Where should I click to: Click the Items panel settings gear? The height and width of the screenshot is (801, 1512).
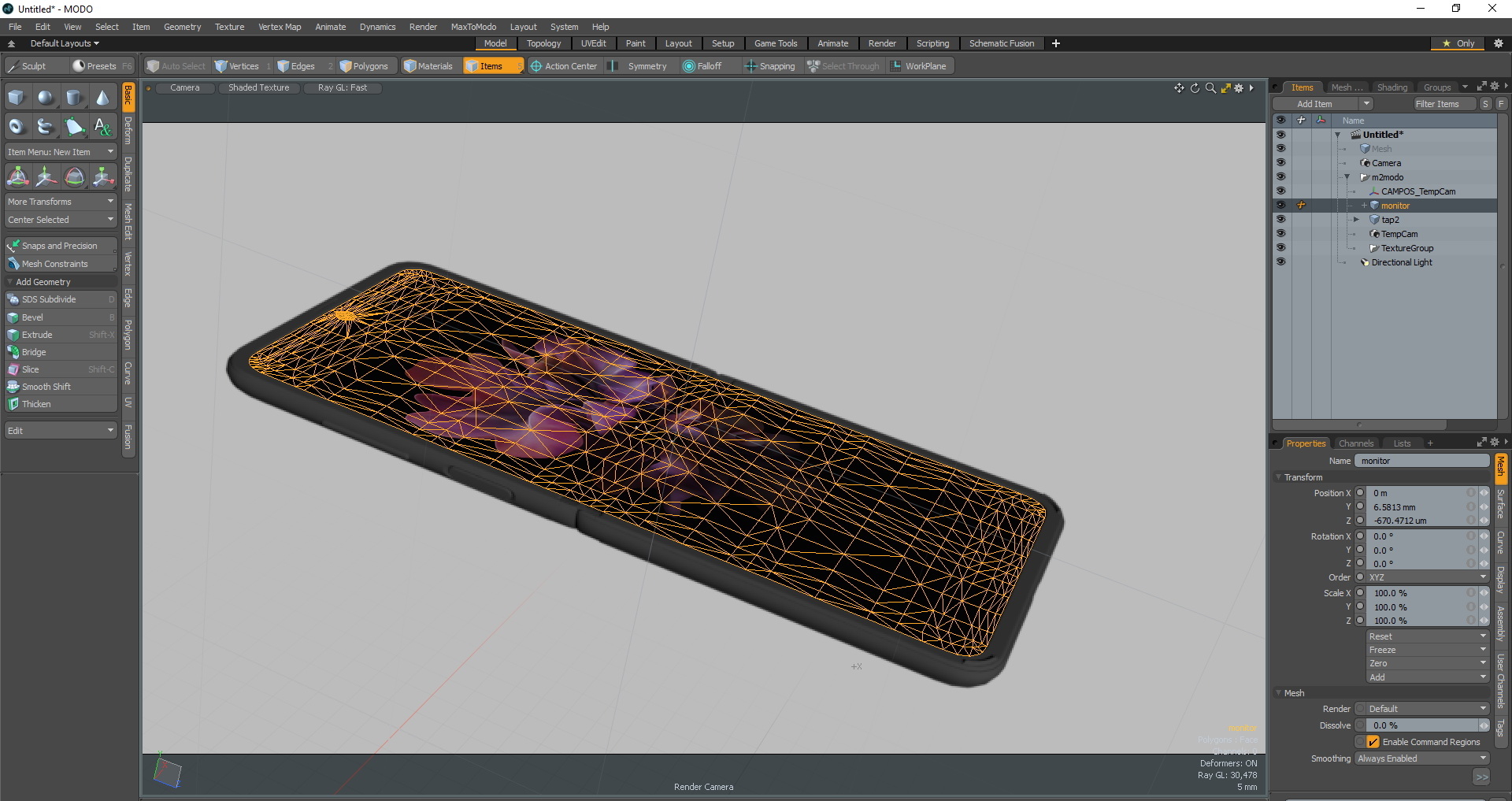pyautogui.click(x=1494, y=87)
